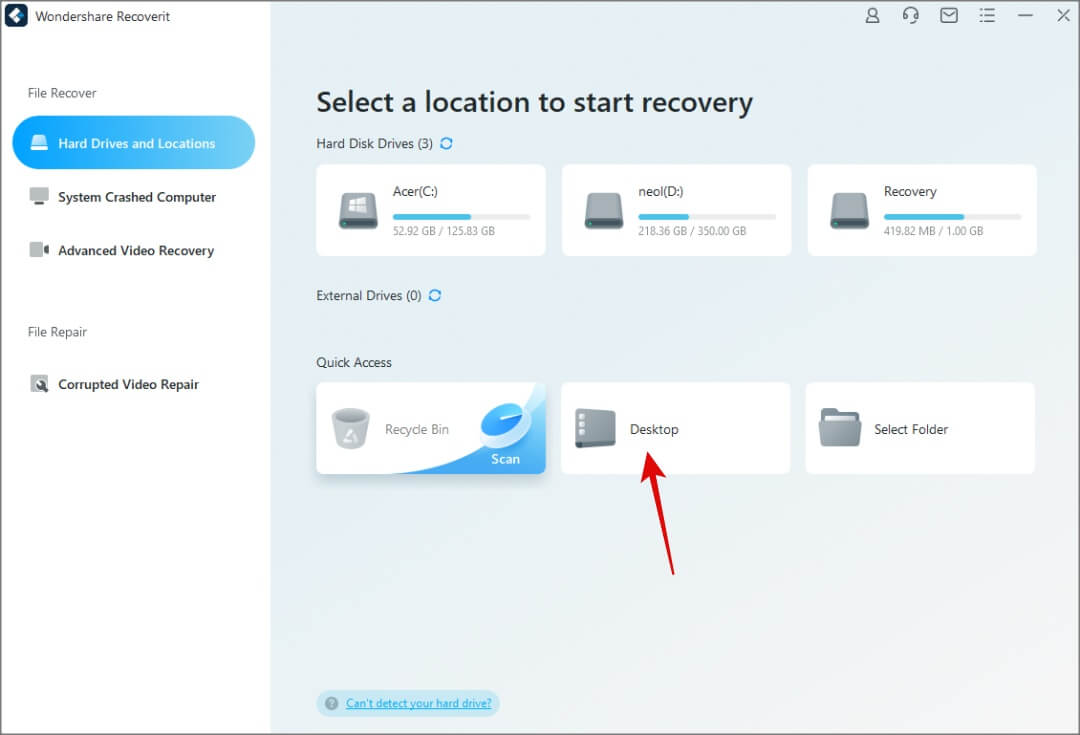Image resolution: width=1080 pixels, height=735 pixels.
Task: Click the Recycle Bin label
Action: click(x=417, y=429)
